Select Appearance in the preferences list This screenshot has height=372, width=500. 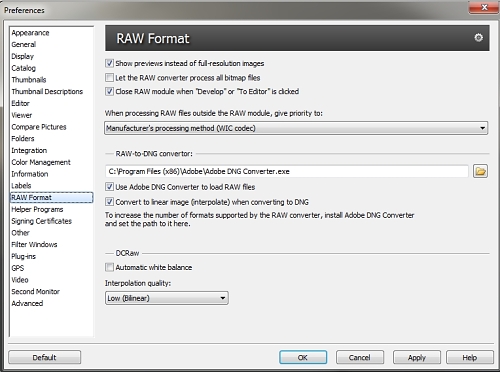click(x=30, y=33)
